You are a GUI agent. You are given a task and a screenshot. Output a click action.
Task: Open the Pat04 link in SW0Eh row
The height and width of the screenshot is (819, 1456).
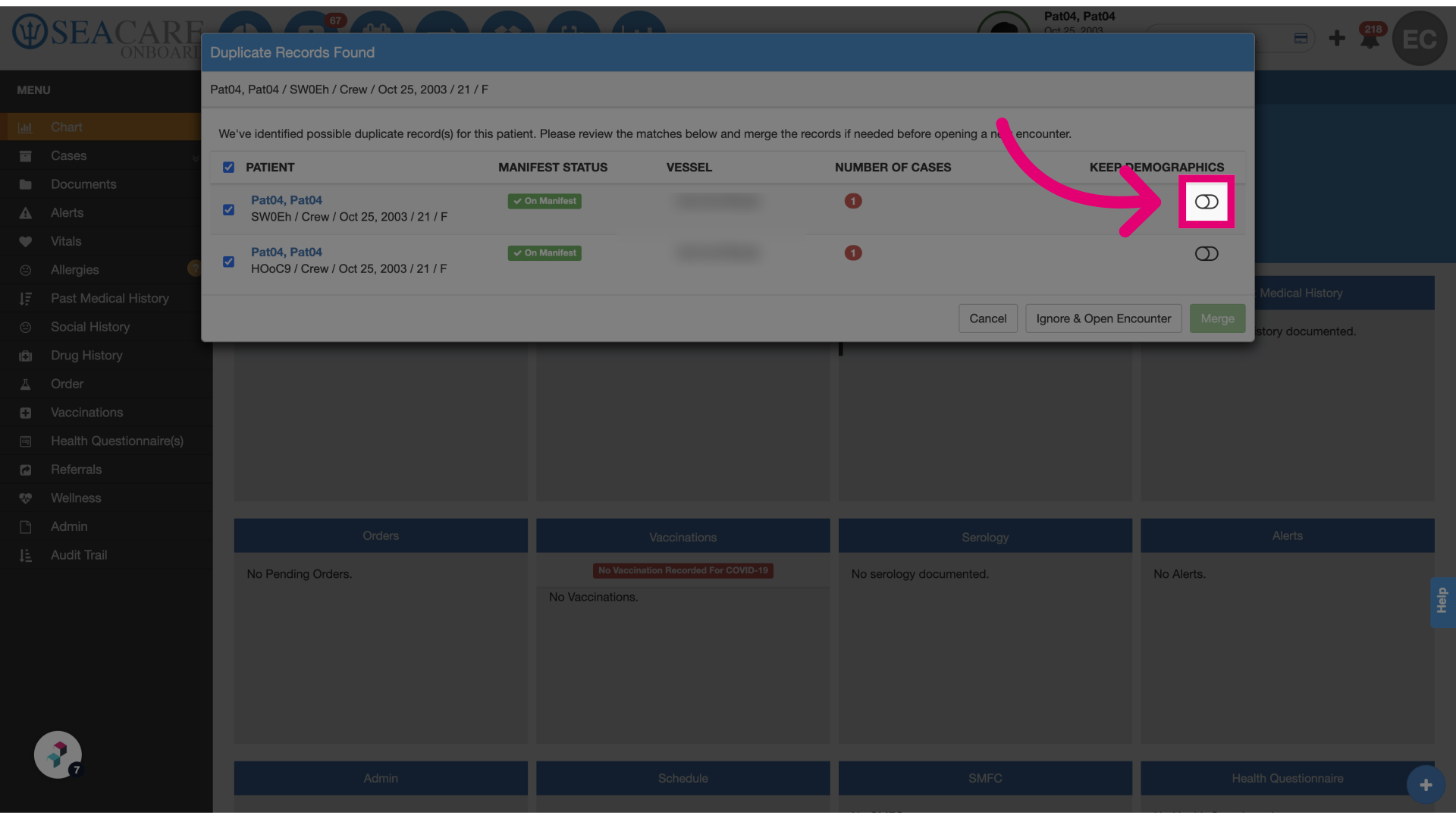[287, 200]
